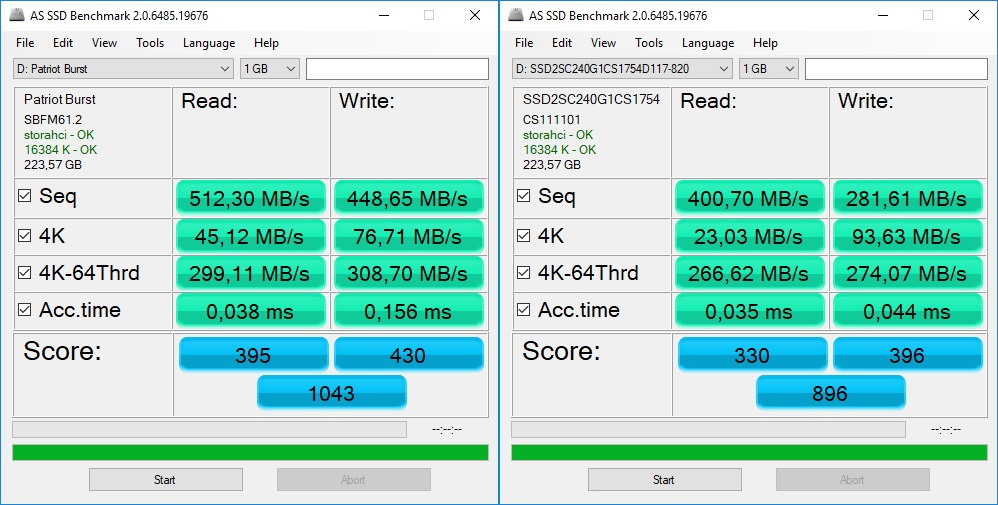
Task: Open File menu in right window
Action: point(524,43)
